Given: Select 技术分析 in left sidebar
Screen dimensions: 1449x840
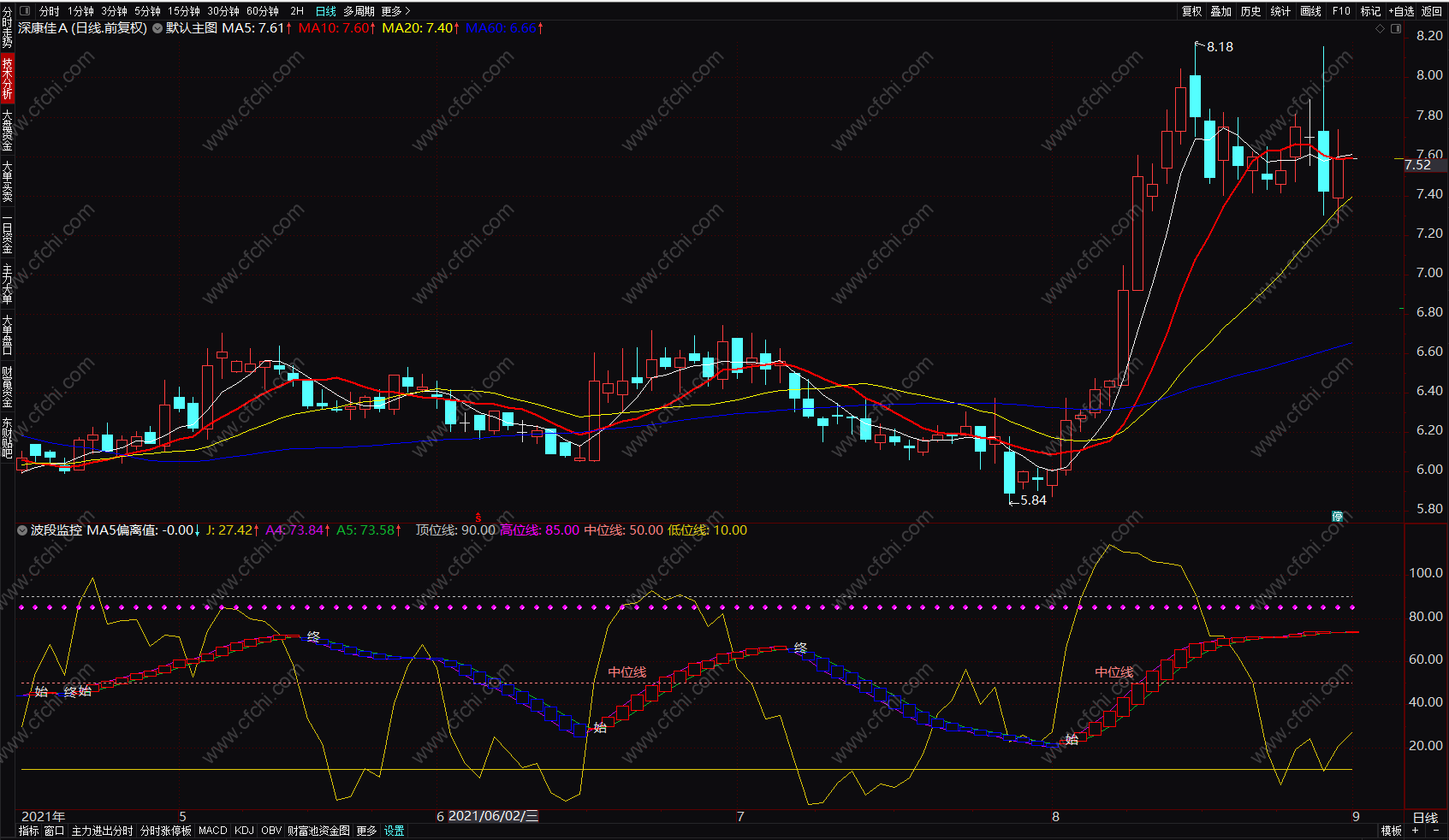Looking at the screenshot, I should tap(7, 78).
